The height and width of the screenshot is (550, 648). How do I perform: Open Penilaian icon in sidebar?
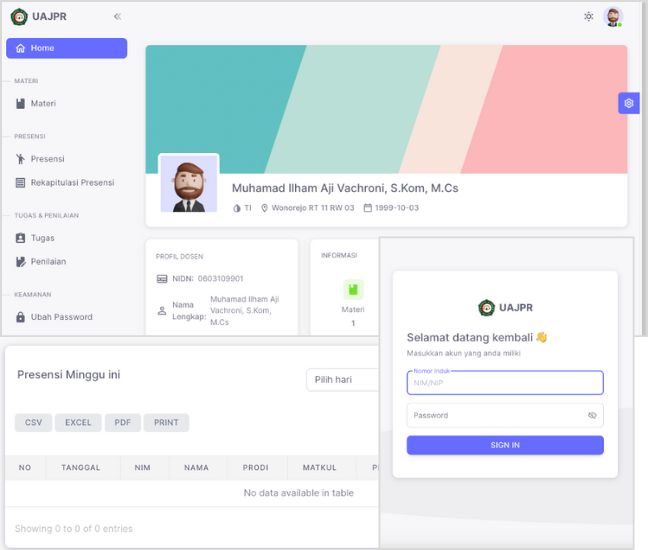[x=21, y=261]
